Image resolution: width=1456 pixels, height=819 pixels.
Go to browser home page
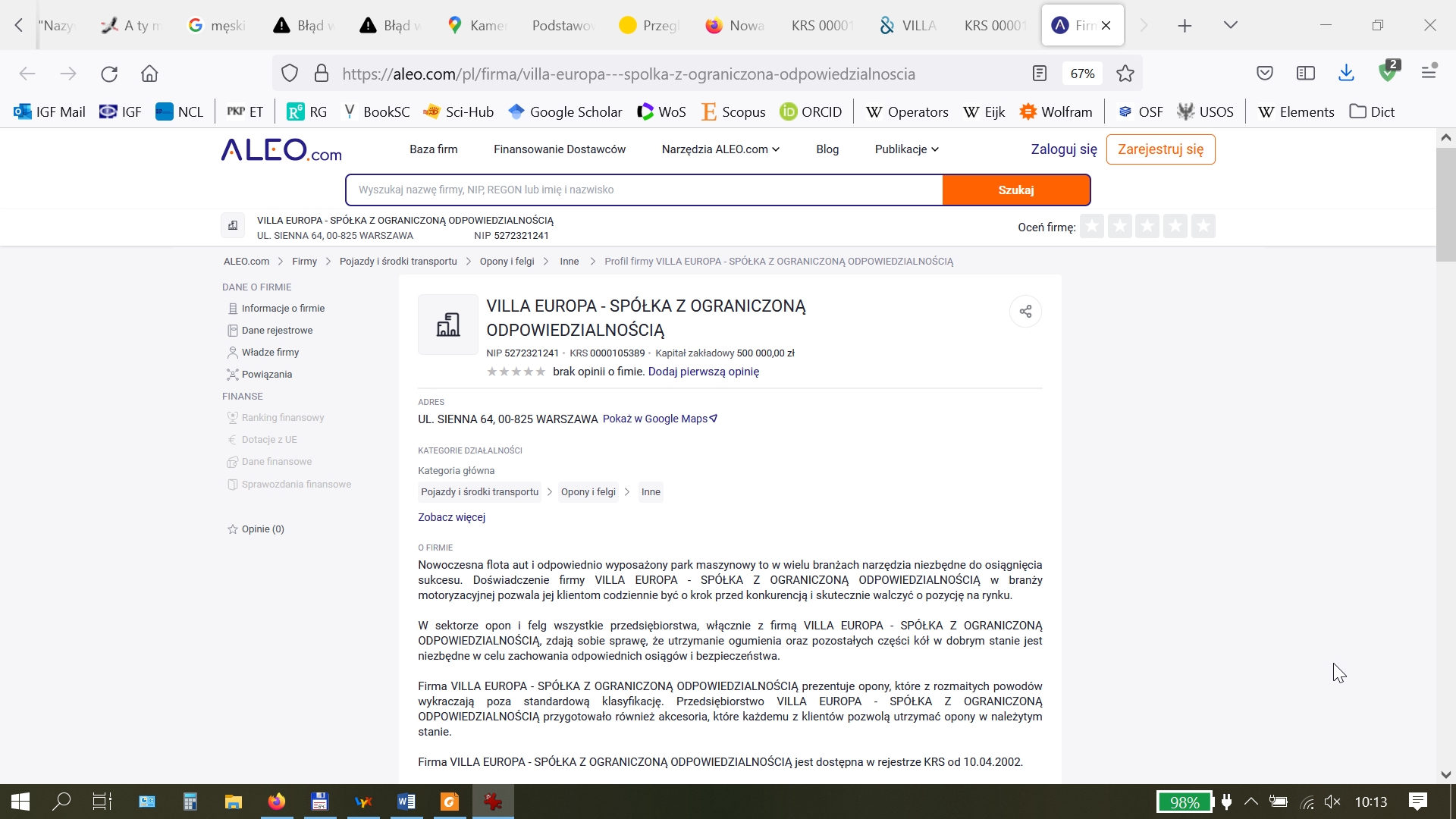coord(149,74)
